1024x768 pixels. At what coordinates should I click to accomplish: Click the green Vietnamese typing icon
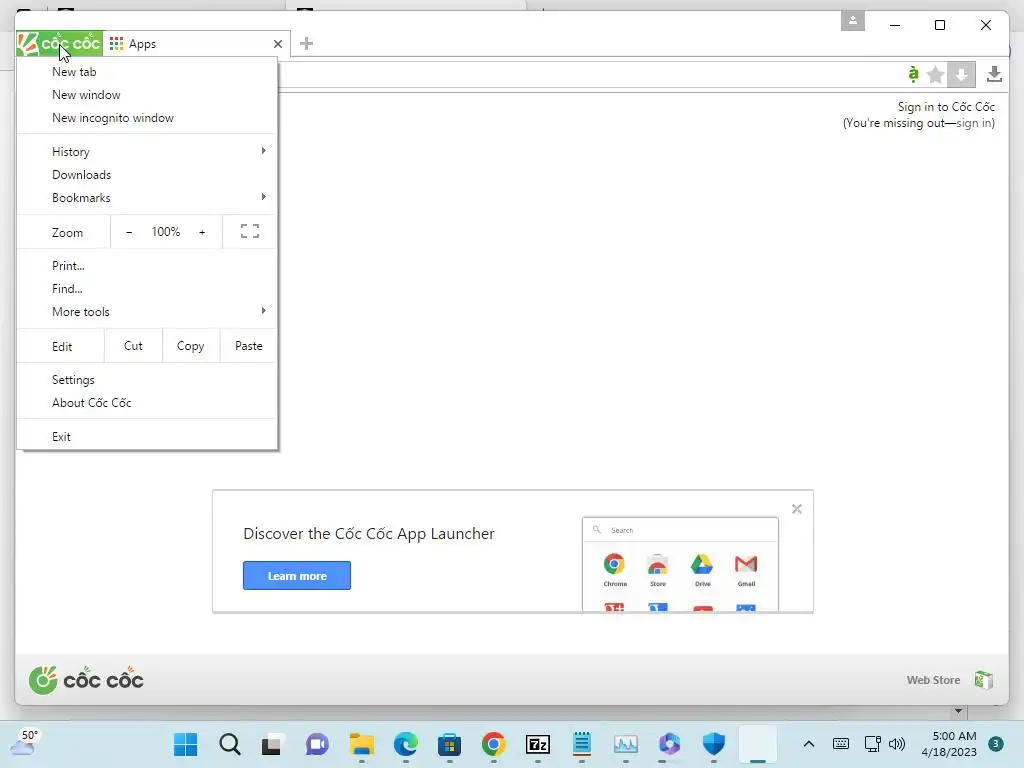(913, 74)
